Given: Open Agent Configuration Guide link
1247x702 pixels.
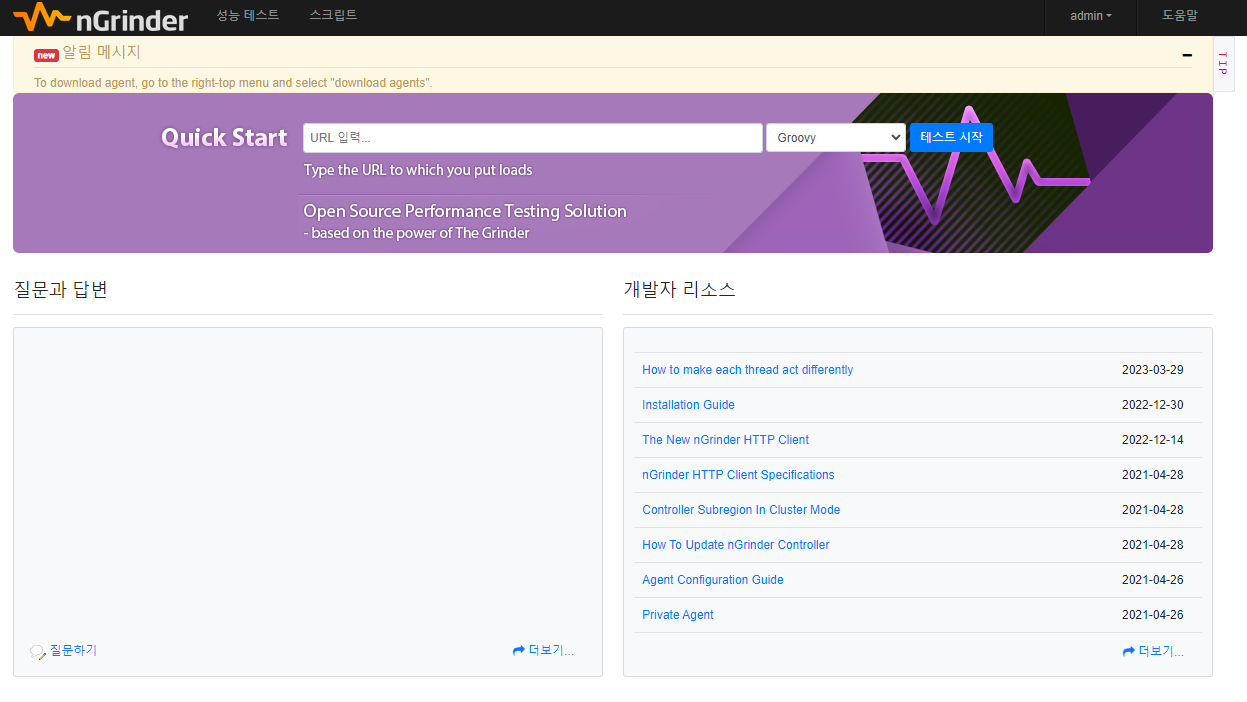Looking at the screenshot, I should pos(713,580).
